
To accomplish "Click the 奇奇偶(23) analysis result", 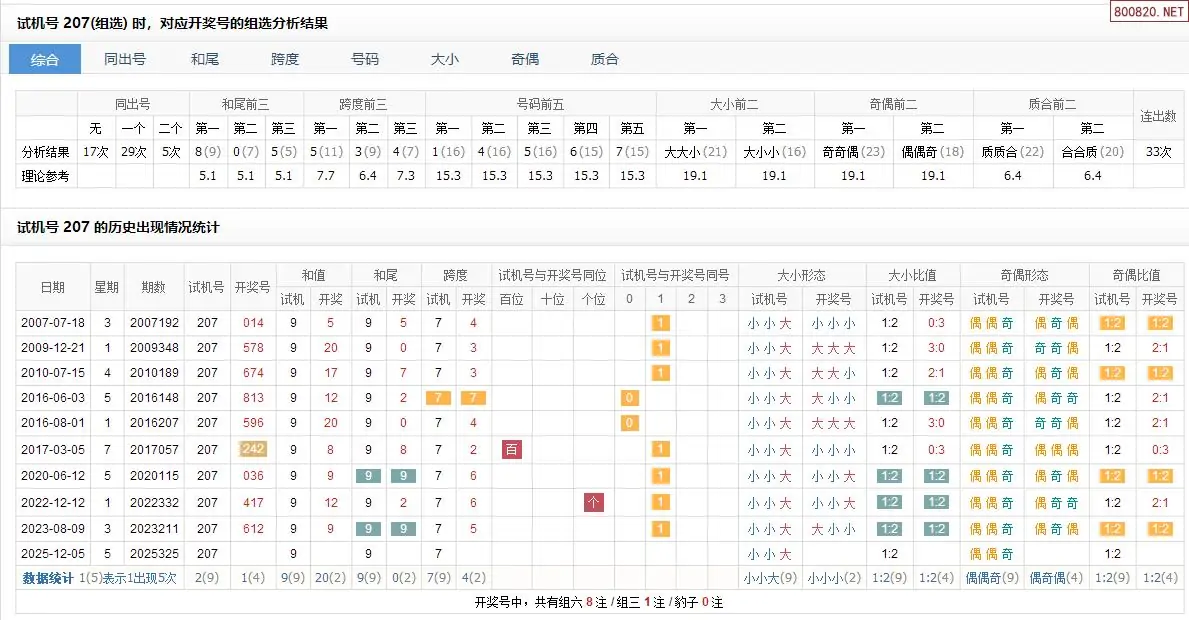I will [x=853, y=152].
